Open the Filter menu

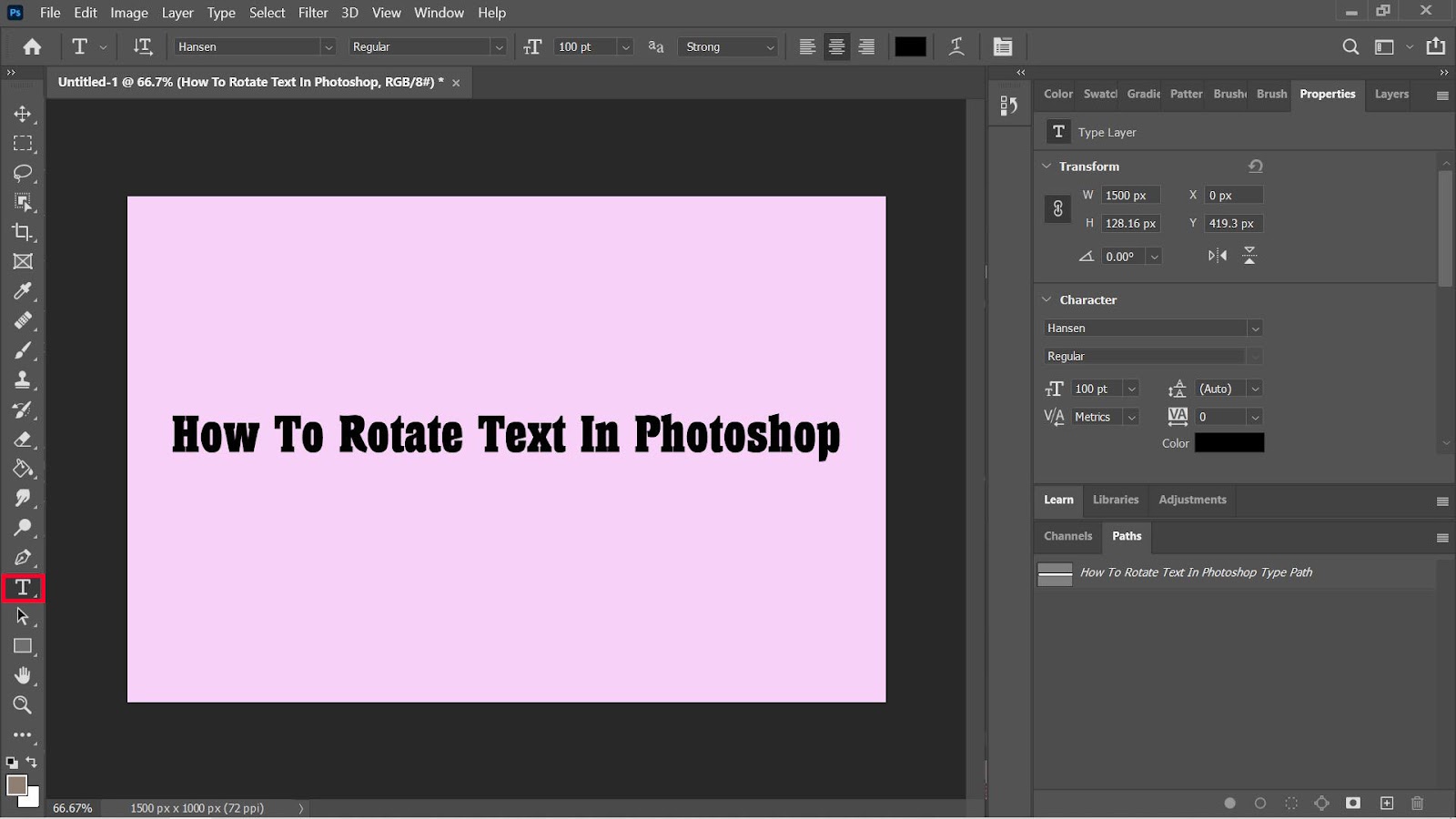(x=313, y=13)
